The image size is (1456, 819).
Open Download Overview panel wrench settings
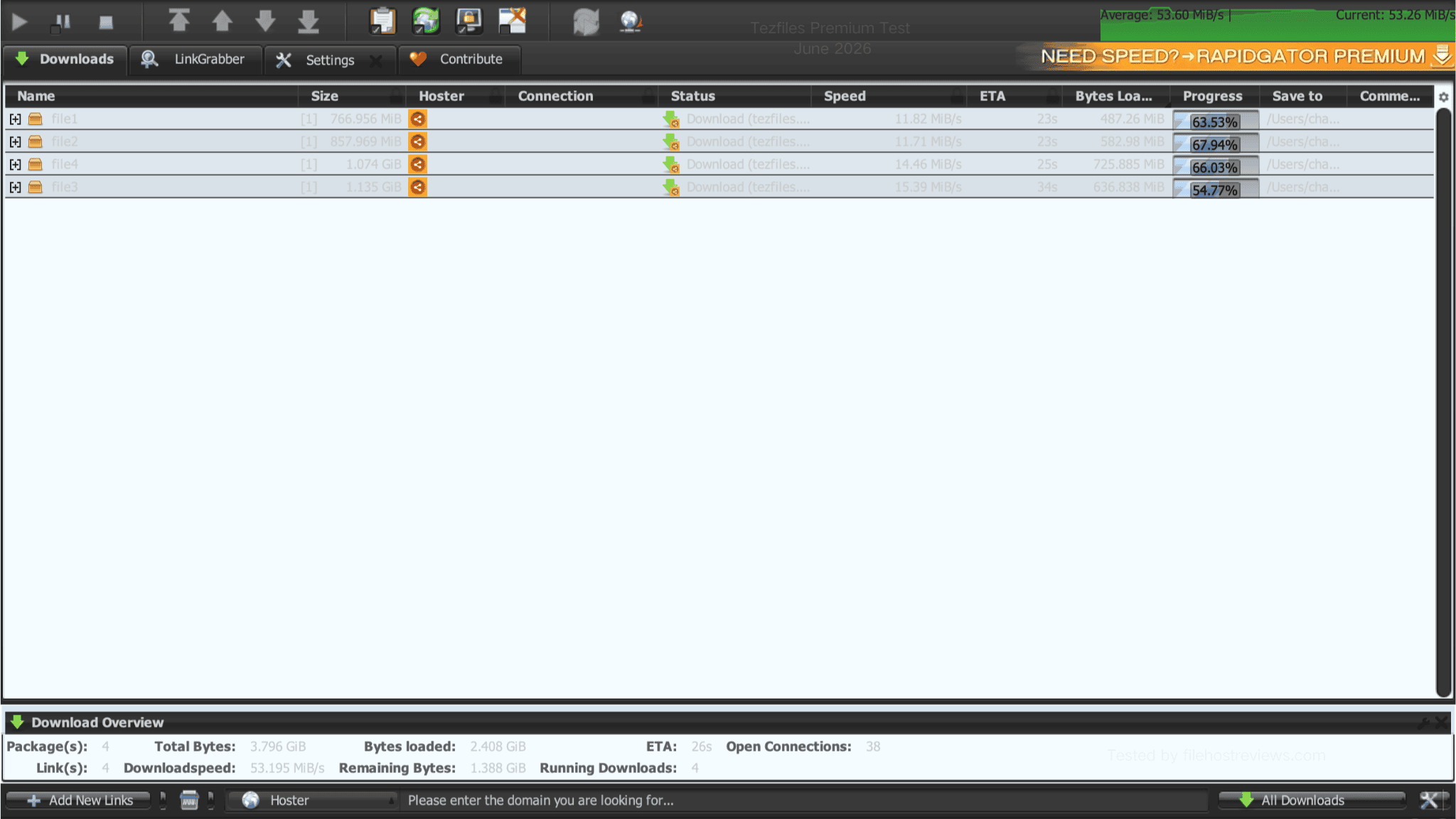(1423, 722)
